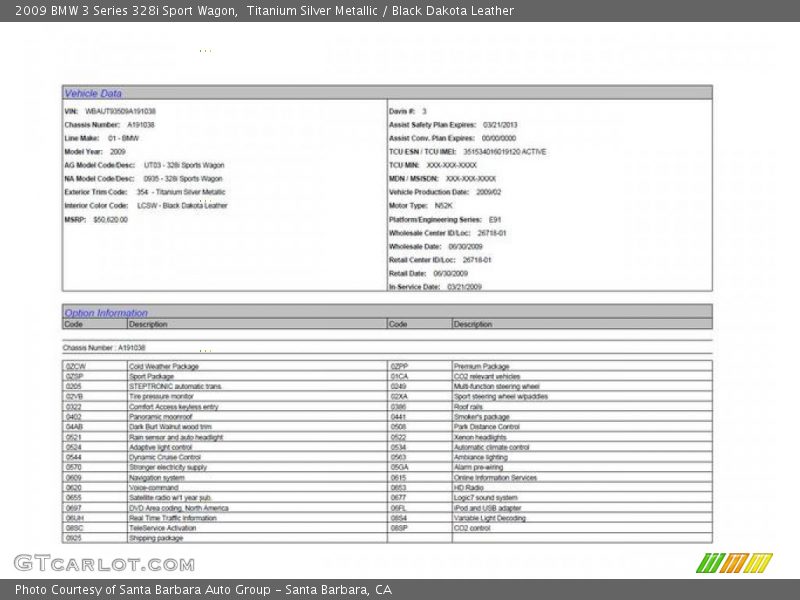This screenshot has width=800, height=600.
Task: Click Line Make value '01 - BMW'
Action: [123, 138]
